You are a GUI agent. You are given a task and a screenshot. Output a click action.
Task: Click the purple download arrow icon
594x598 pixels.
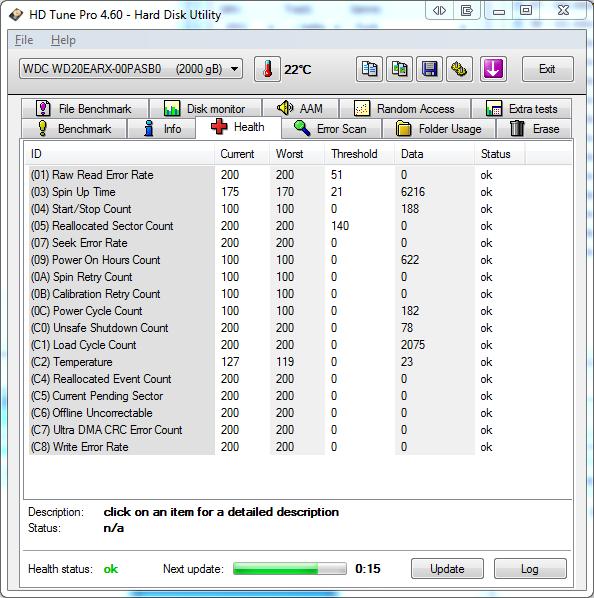(493, 69)
